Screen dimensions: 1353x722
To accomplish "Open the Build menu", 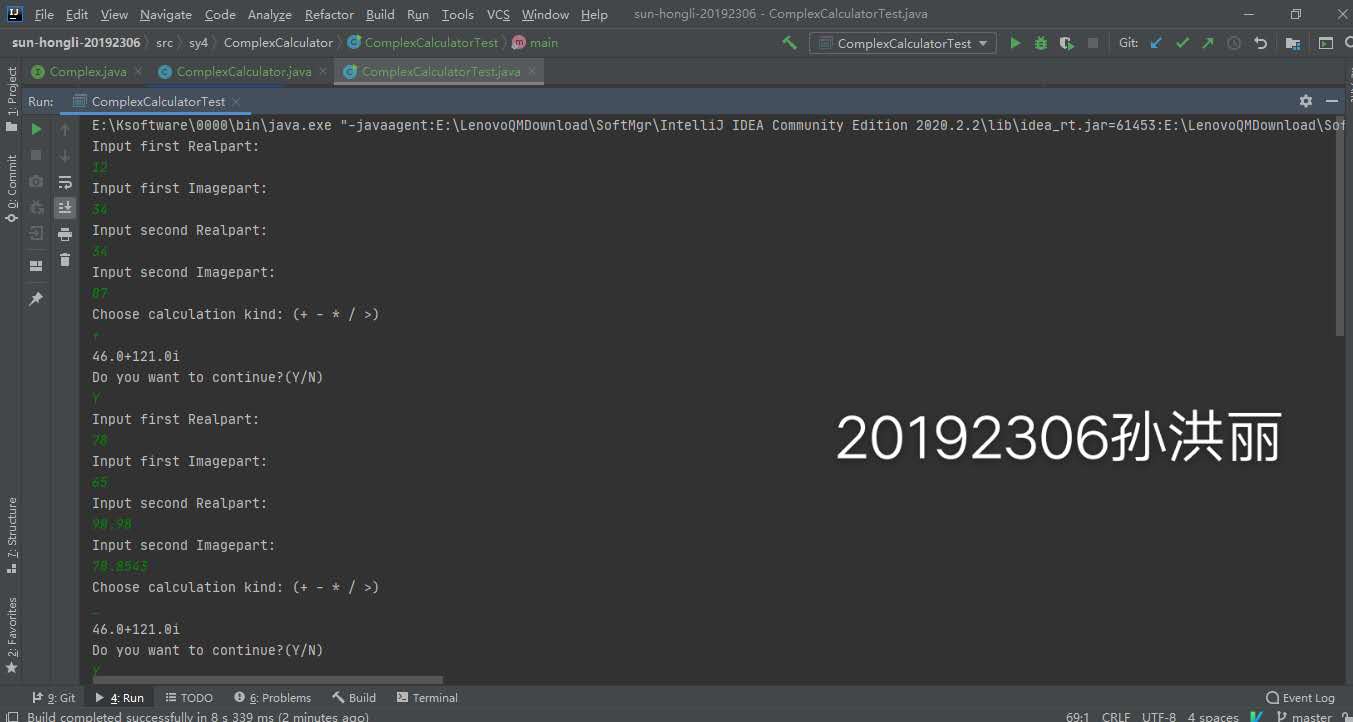I will [x=380, y=15].
